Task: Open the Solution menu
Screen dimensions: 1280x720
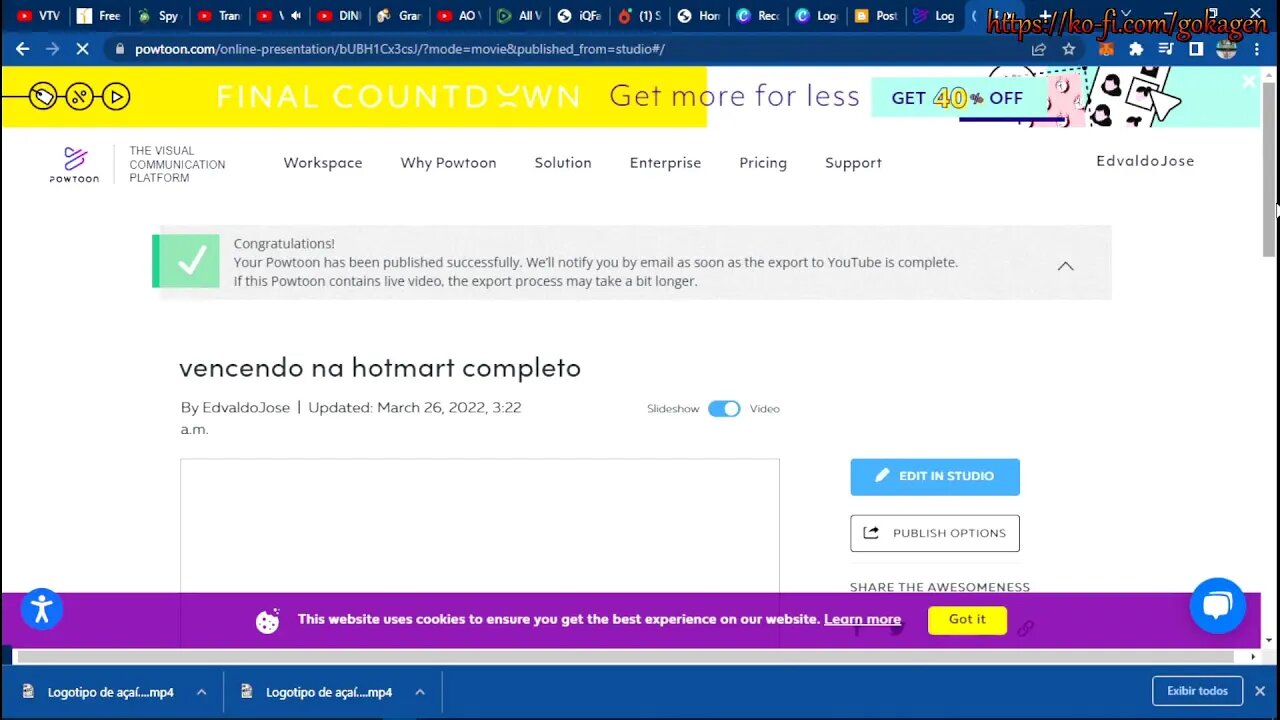Action: coord(563,163)
